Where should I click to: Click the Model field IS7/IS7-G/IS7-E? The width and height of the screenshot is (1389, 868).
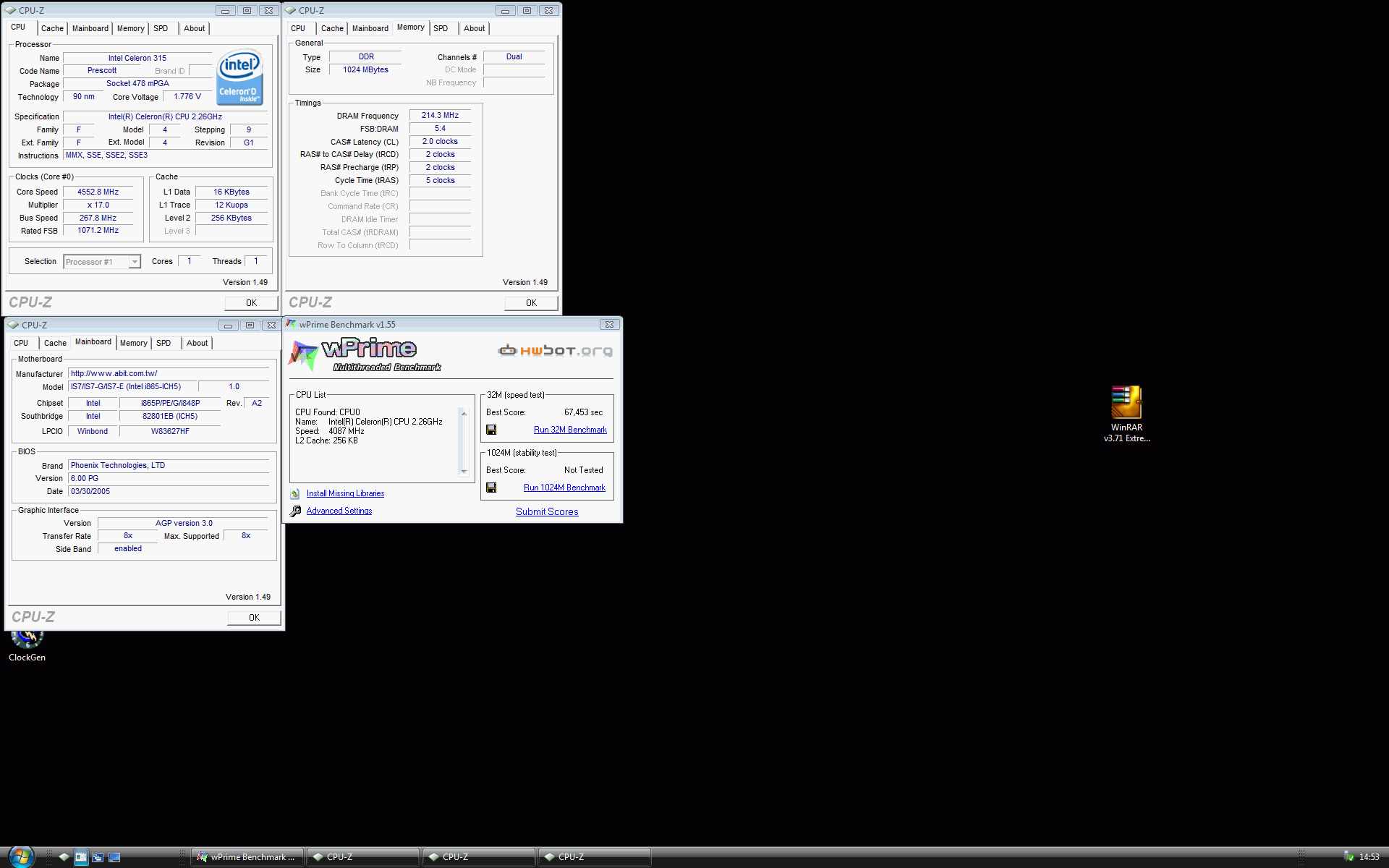click(x=132, y=386)
